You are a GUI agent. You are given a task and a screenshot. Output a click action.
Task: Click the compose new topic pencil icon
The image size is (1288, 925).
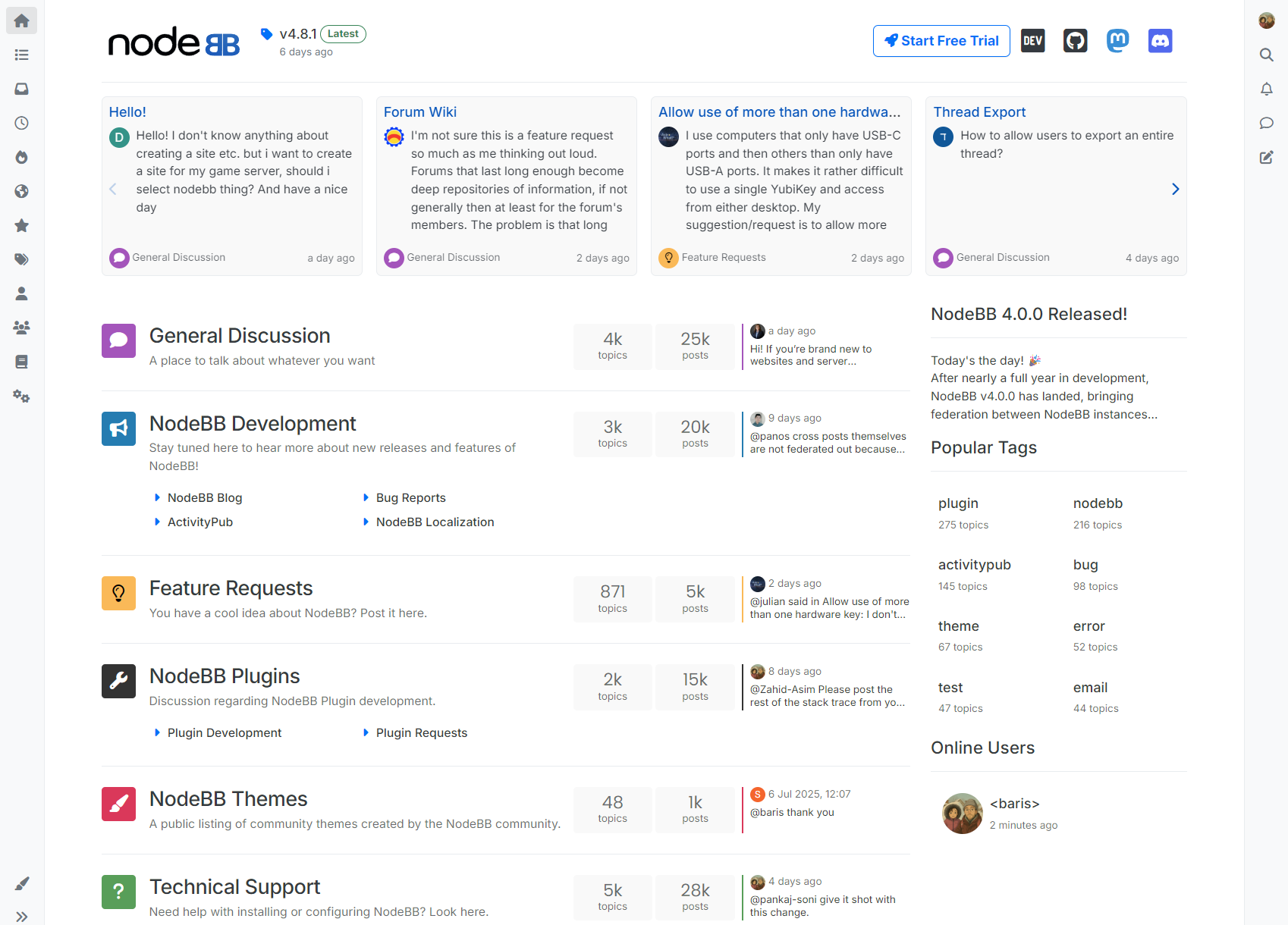pos(1266,157)
